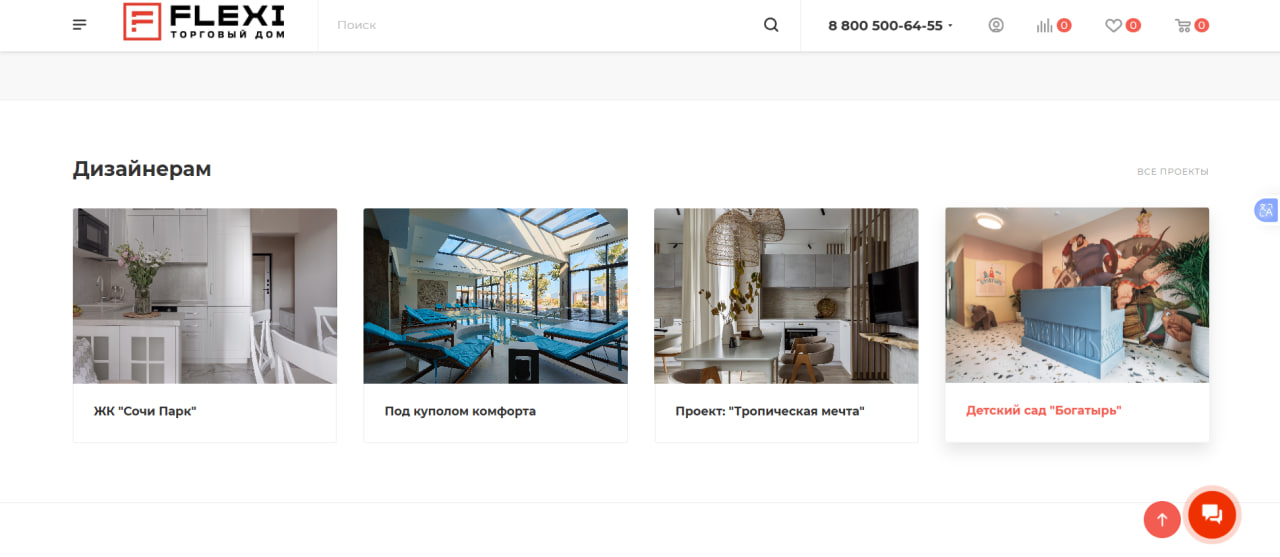
Task: Open the ЖК "Сочи Парк" project title
Action: (x=145, y=411)
